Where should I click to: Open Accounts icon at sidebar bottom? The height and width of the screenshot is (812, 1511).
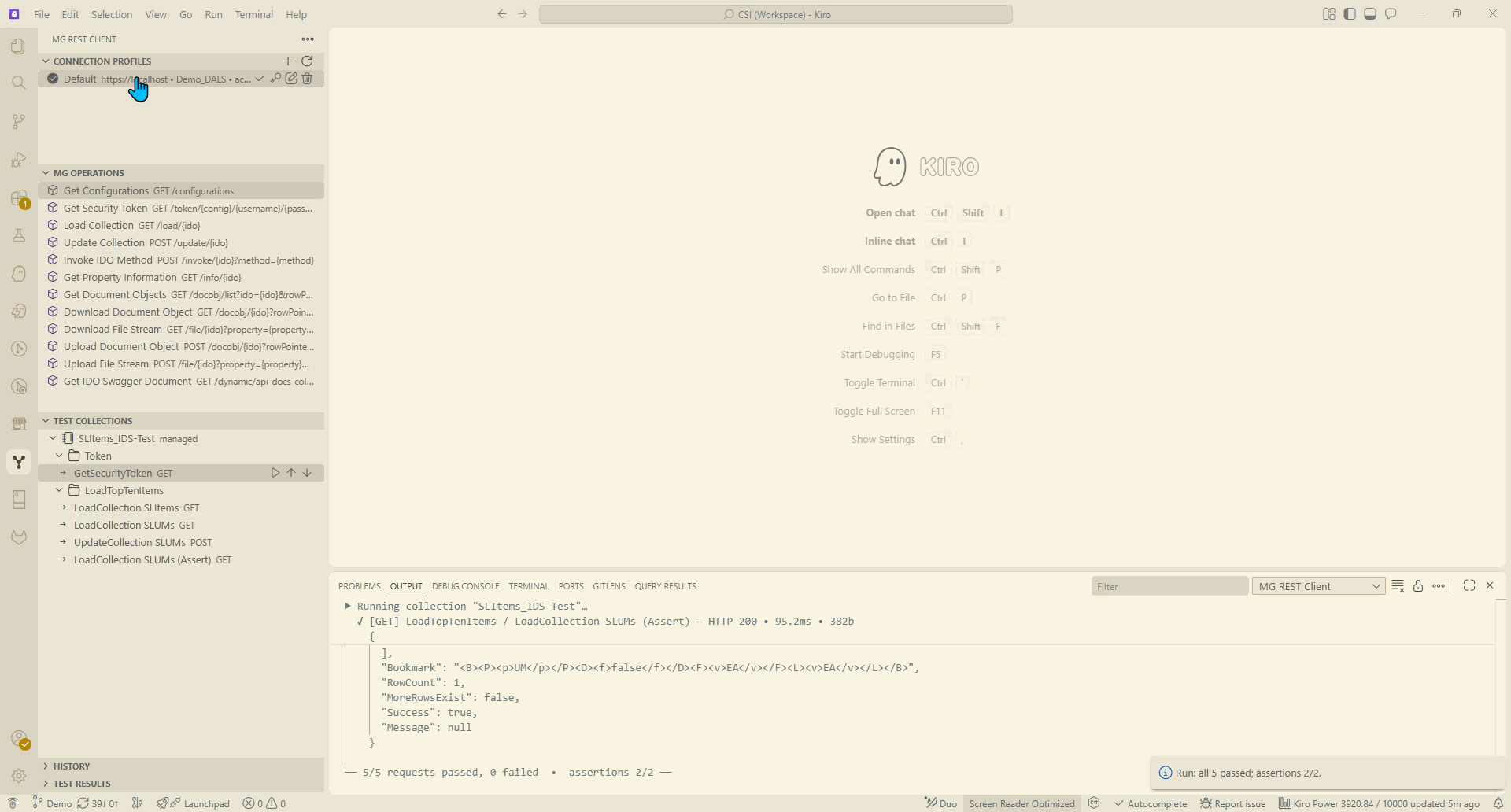coord(19,739)
